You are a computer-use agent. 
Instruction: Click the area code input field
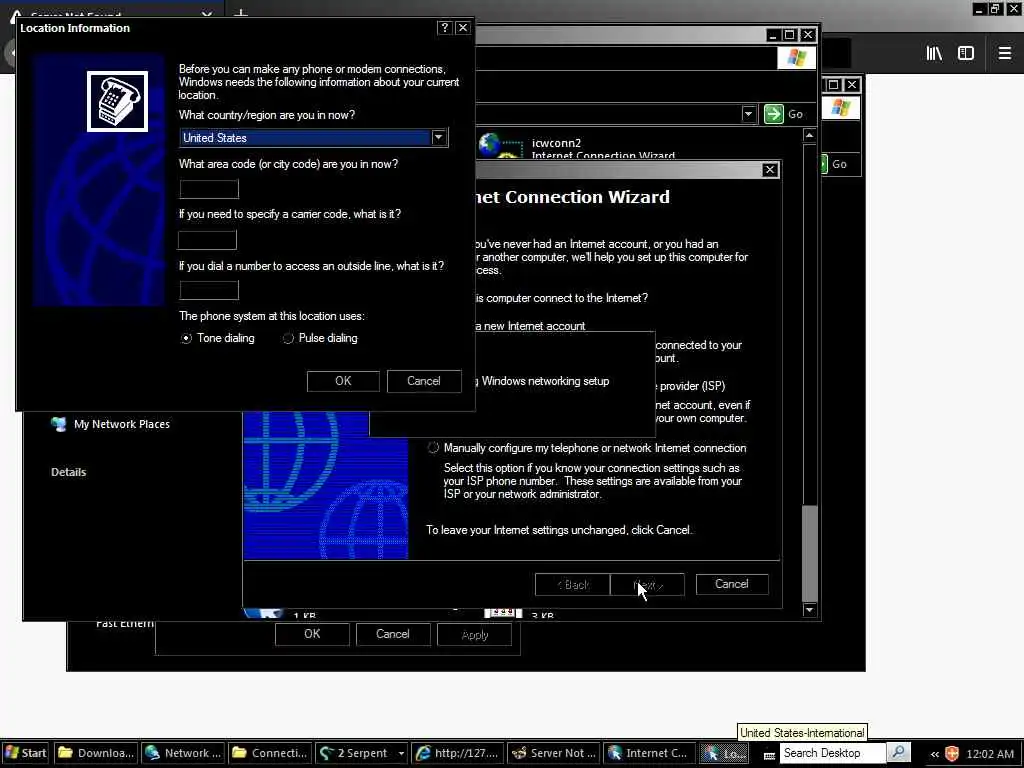209,189
